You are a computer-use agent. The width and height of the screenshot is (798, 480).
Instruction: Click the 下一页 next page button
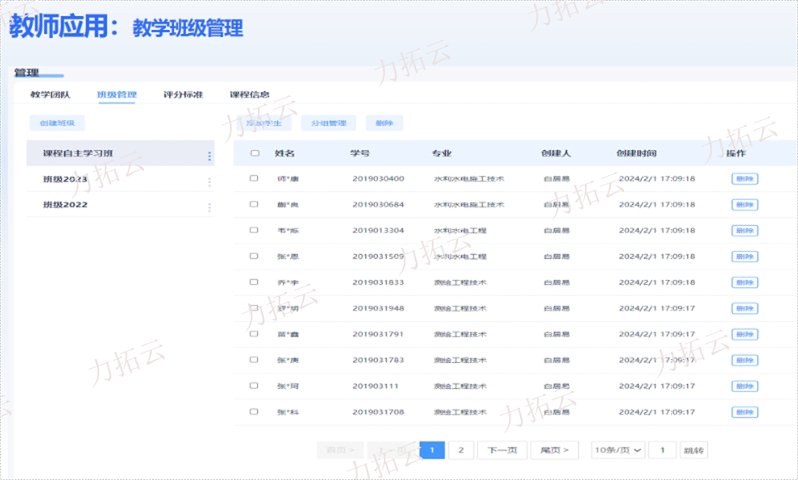click(502, 450)
